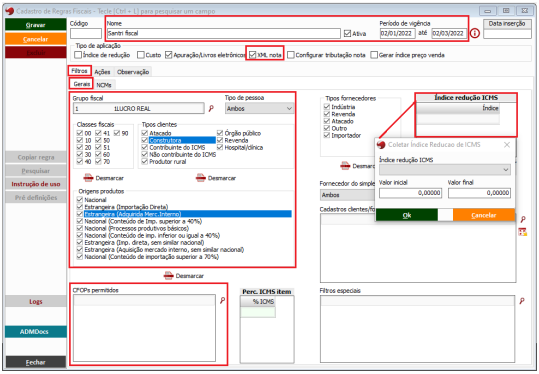Select the Gerais sub-tab
The width and height of the screenshot is (539, 374).
tap(81, 84)
